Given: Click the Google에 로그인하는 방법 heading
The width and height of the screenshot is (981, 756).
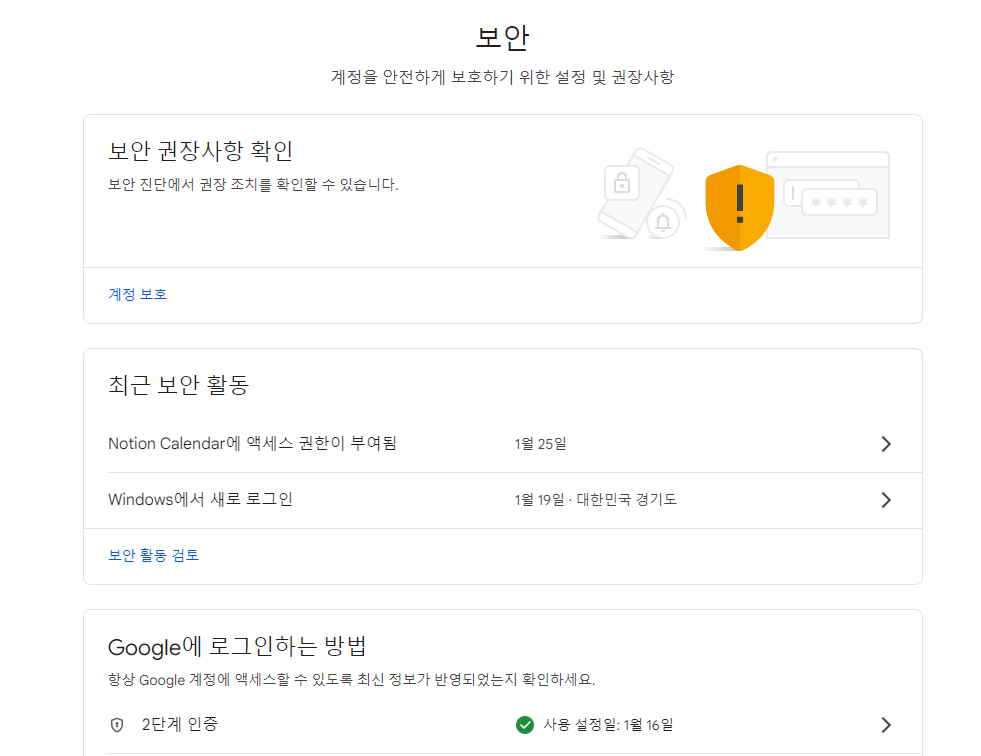Looking at the screenshot, I should (x=237, y=646).
